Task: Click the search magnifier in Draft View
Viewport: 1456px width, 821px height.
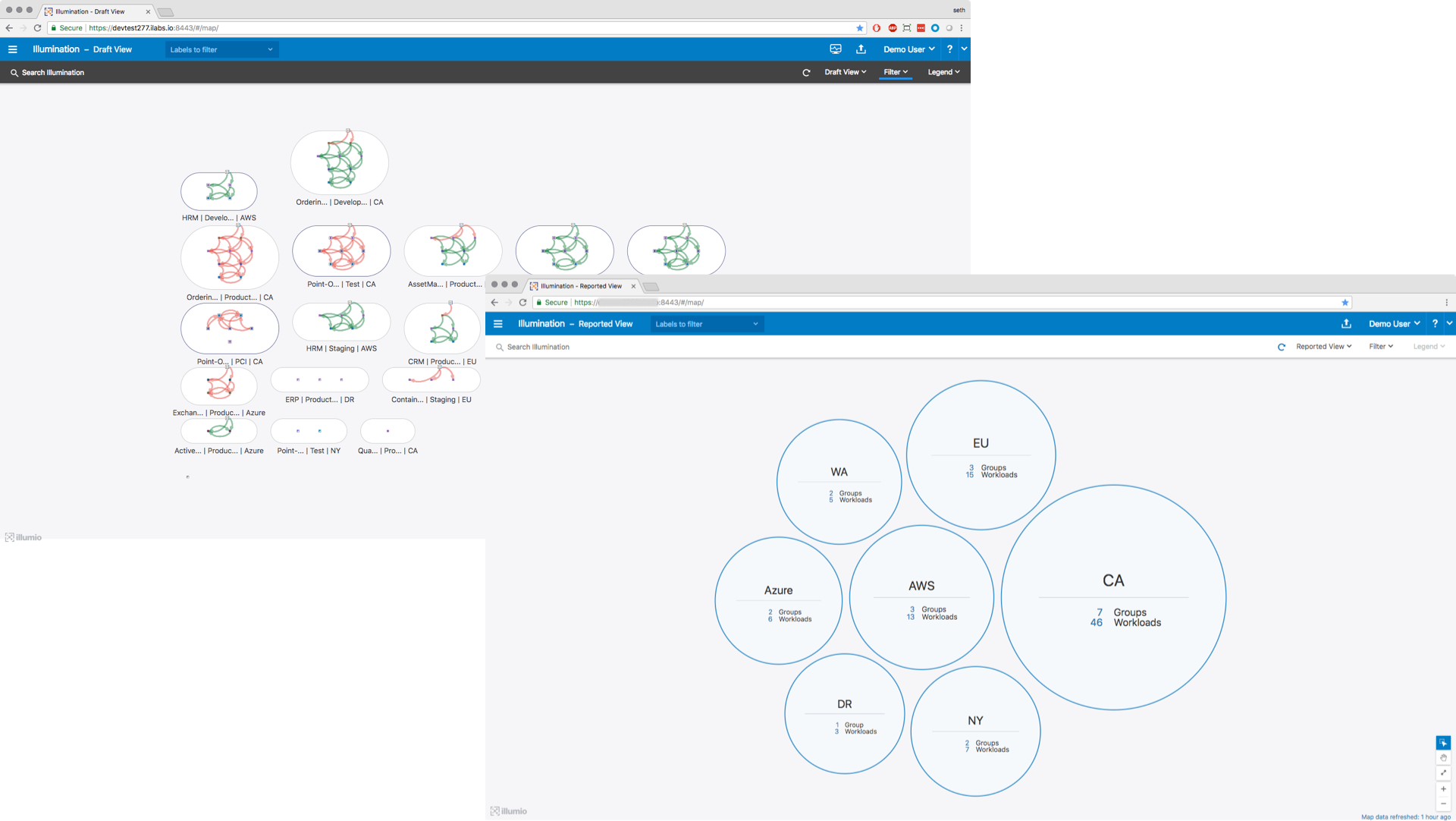Action: [14, 73]
